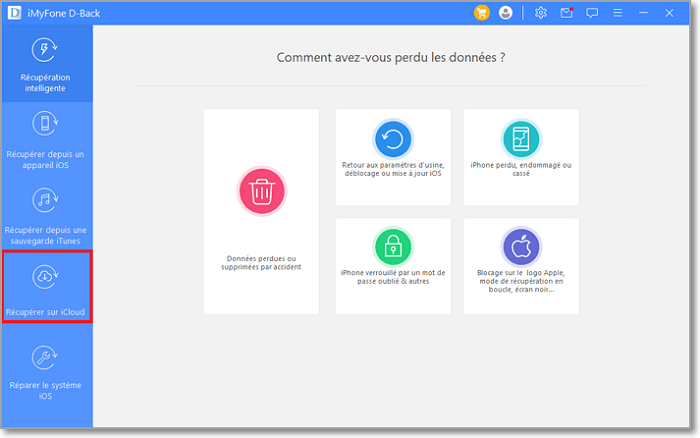
Task: Click the green padlock icon
Action: coord(393,246)
